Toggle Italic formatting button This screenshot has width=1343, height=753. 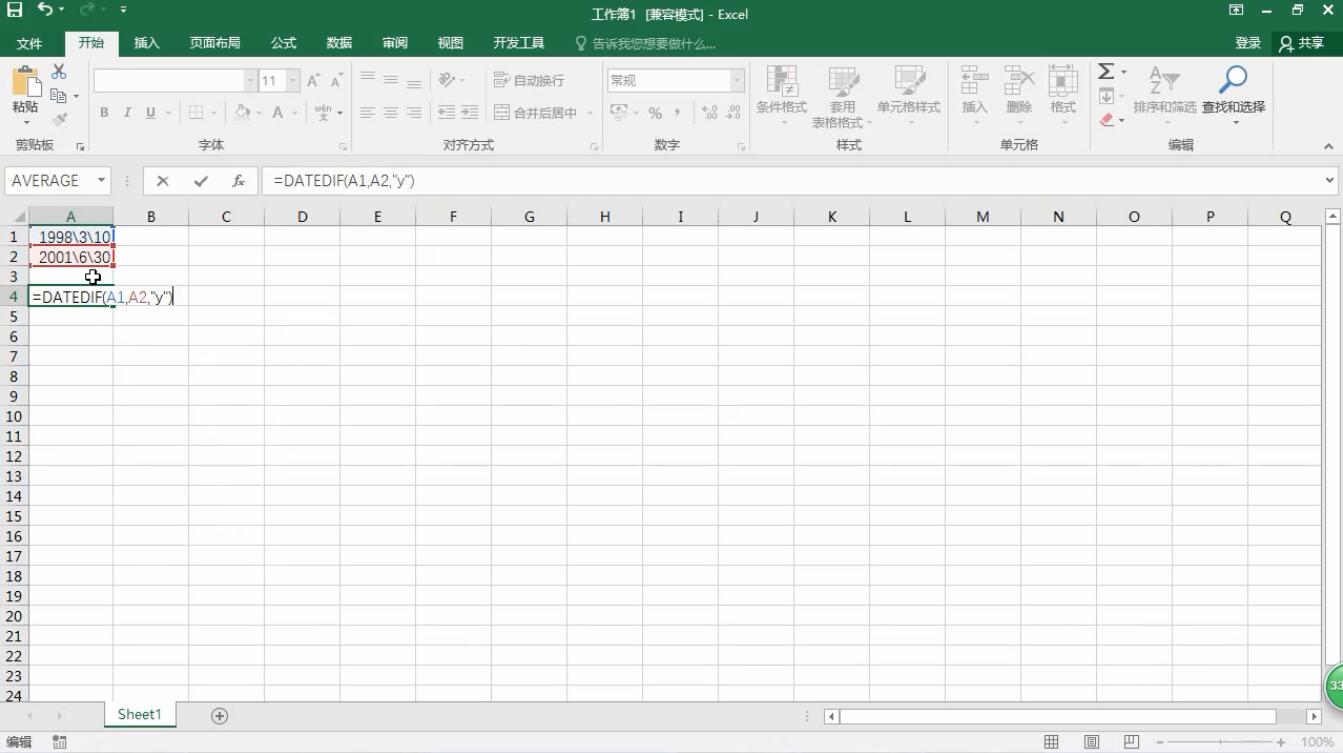point(127,113)
